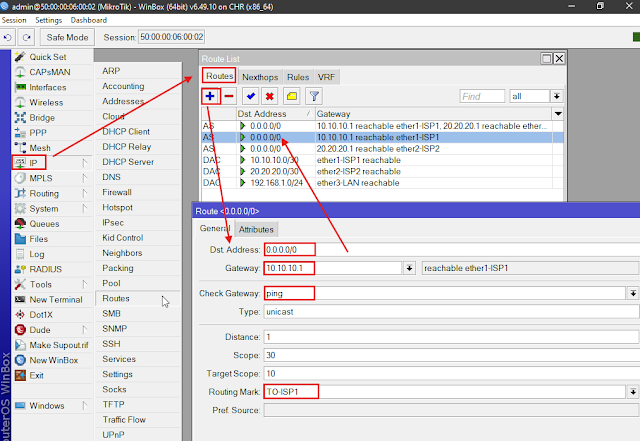The height and width of the screenshot is (441, 640).
Task: Click the Gateway column header
Action: coord(433,114)
